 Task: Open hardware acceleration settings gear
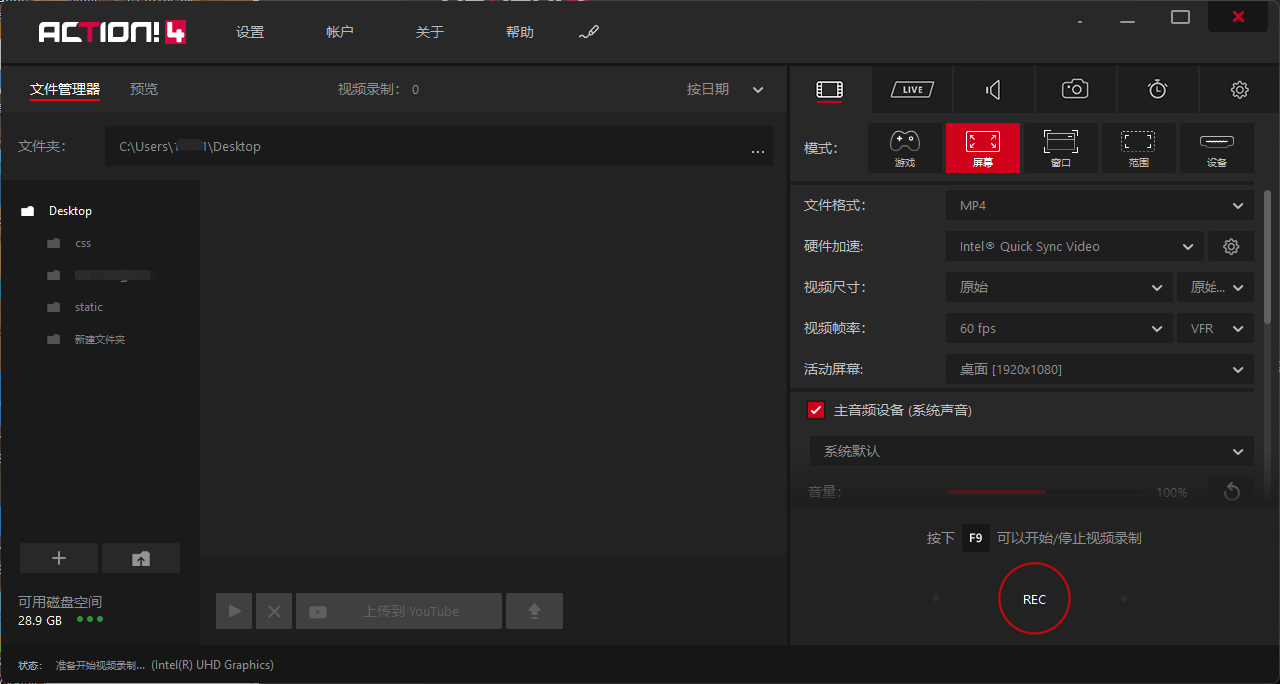(x=1231, y=246)
